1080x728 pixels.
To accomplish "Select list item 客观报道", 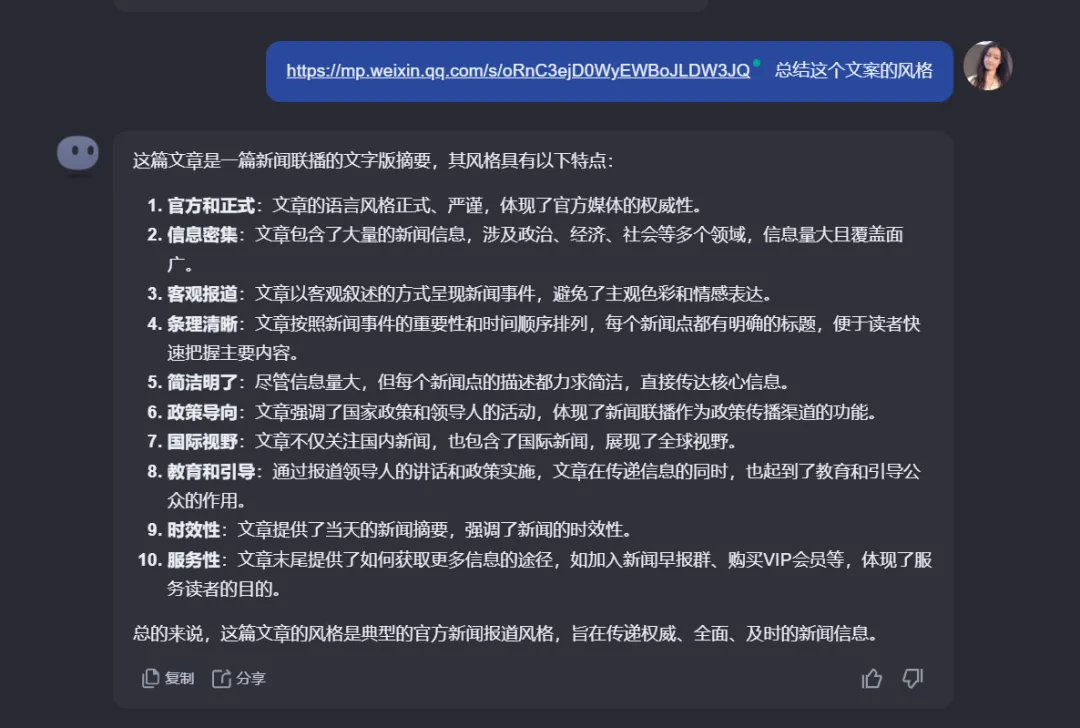I will 459,294.
